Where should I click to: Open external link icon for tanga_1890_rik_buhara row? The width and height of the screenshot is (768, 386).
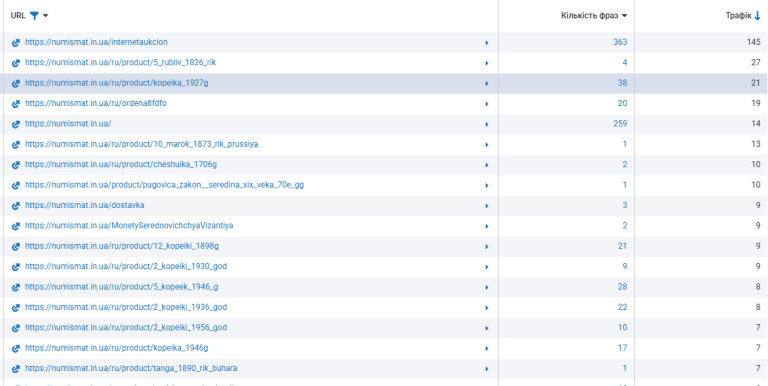(16, 369)
